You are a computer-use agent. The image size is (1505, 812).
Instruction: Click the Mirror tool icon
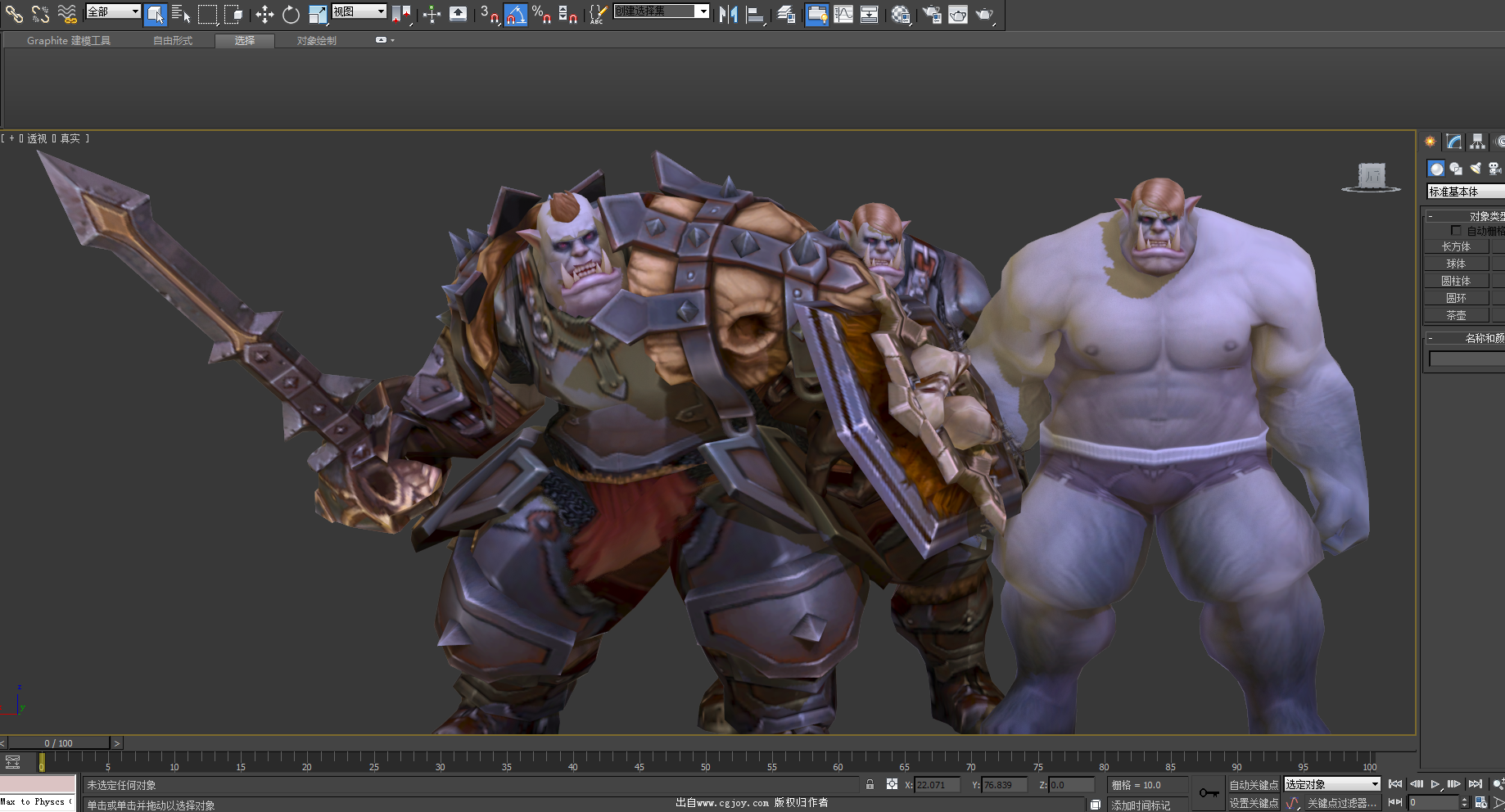click(x=728, y=14)
